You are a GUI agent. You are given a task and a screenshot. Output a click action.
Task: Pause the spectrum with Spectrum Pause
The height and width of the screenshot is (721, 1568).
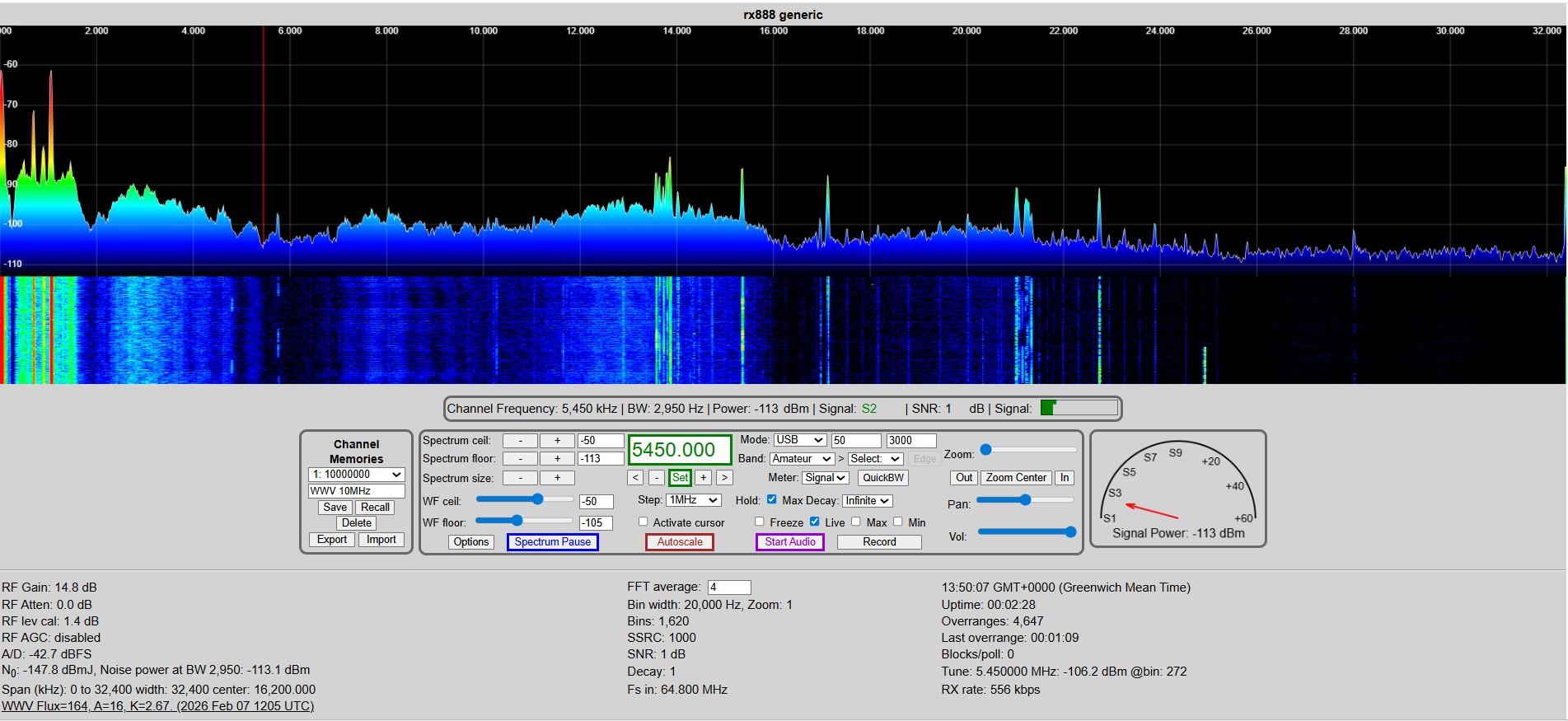click(552, 542)
